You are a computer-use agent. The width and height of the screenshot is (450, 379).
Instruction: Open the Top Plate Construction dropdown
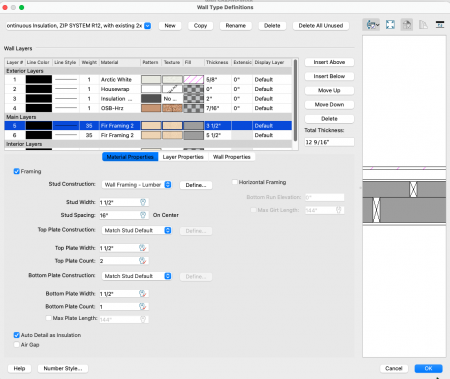tap(136, 230)
